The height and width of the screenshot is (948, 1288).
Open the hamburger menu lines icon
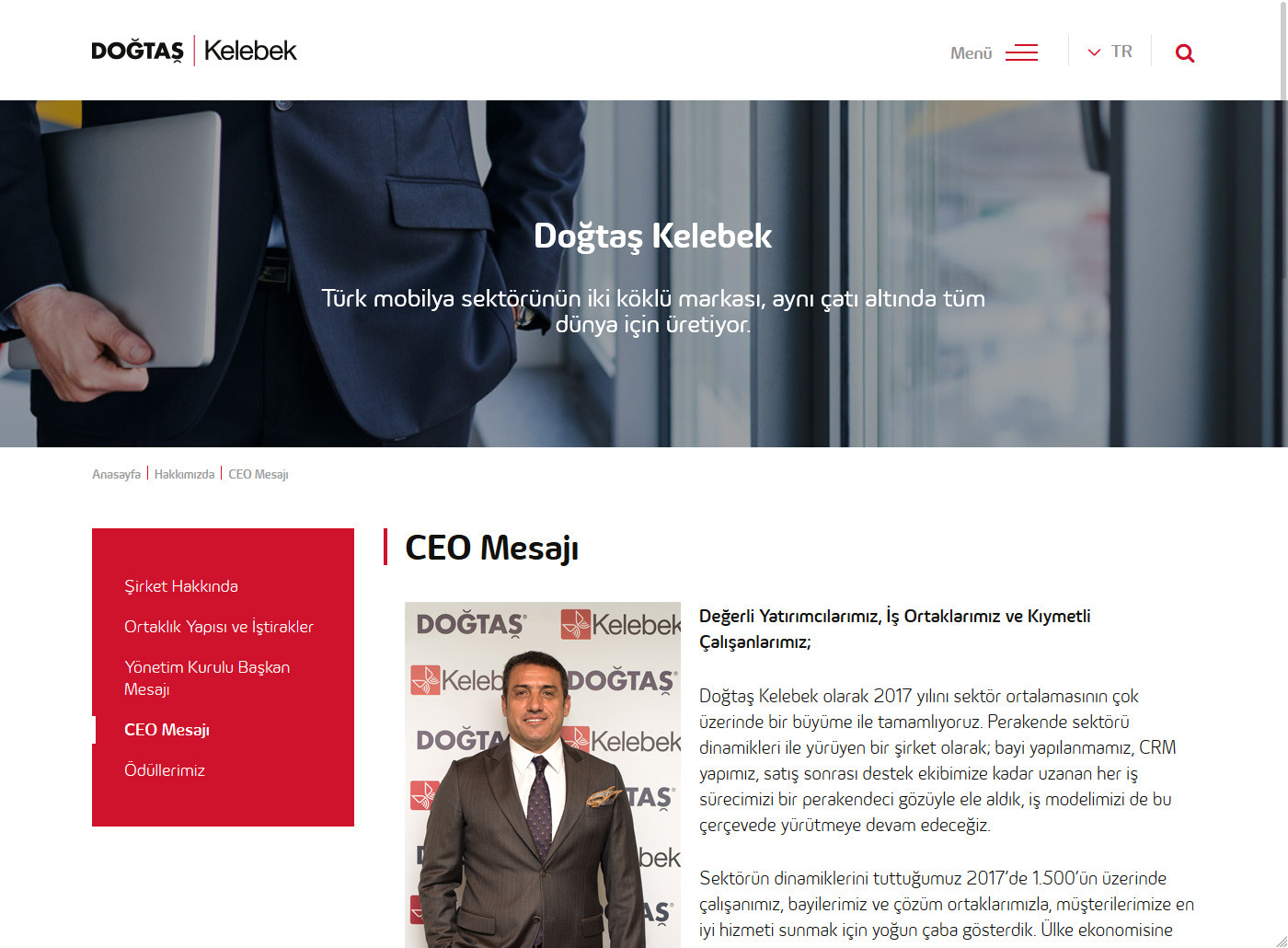pos(1021,52)
